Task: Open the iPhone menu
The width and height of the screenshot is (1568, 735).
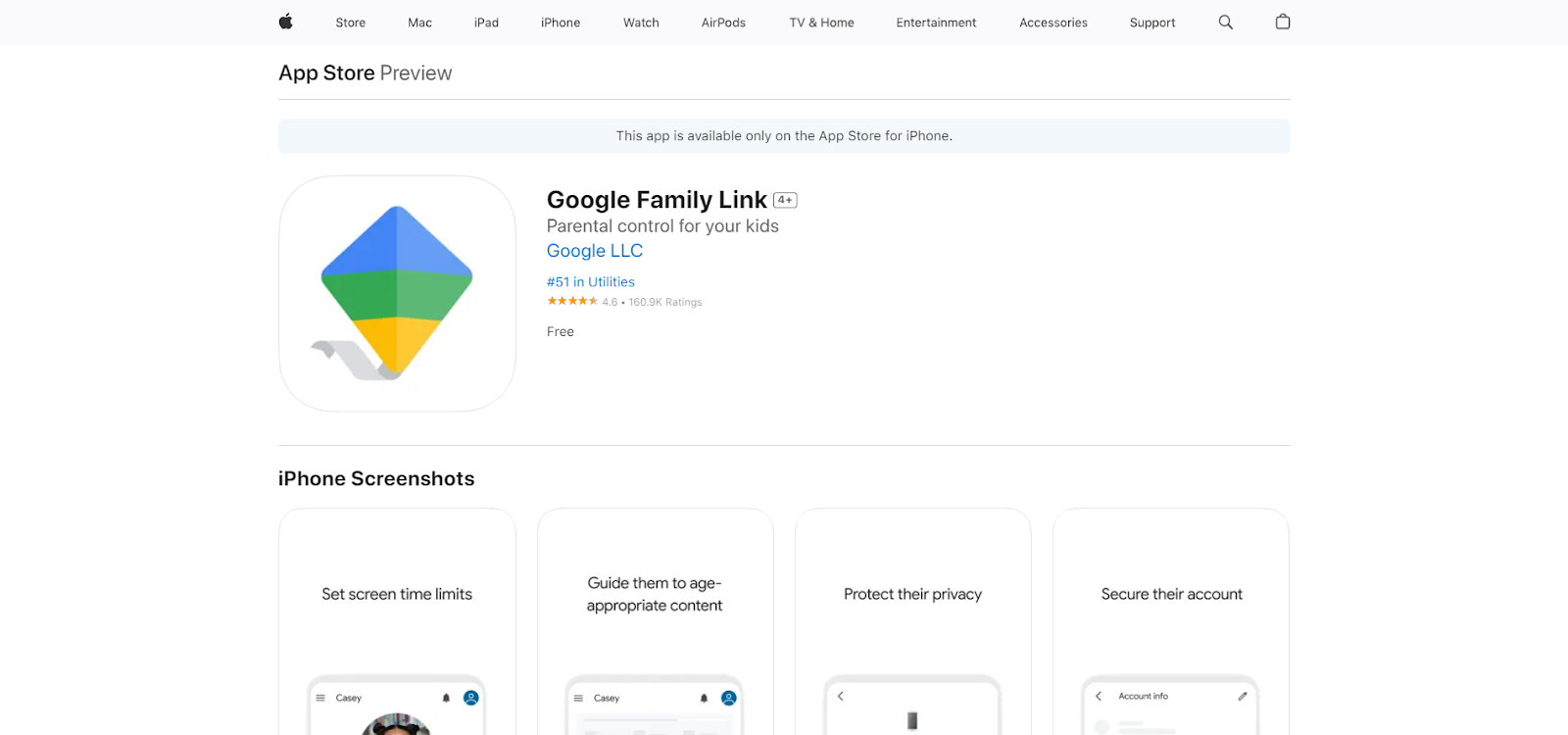Action: (x=561, y=23)
